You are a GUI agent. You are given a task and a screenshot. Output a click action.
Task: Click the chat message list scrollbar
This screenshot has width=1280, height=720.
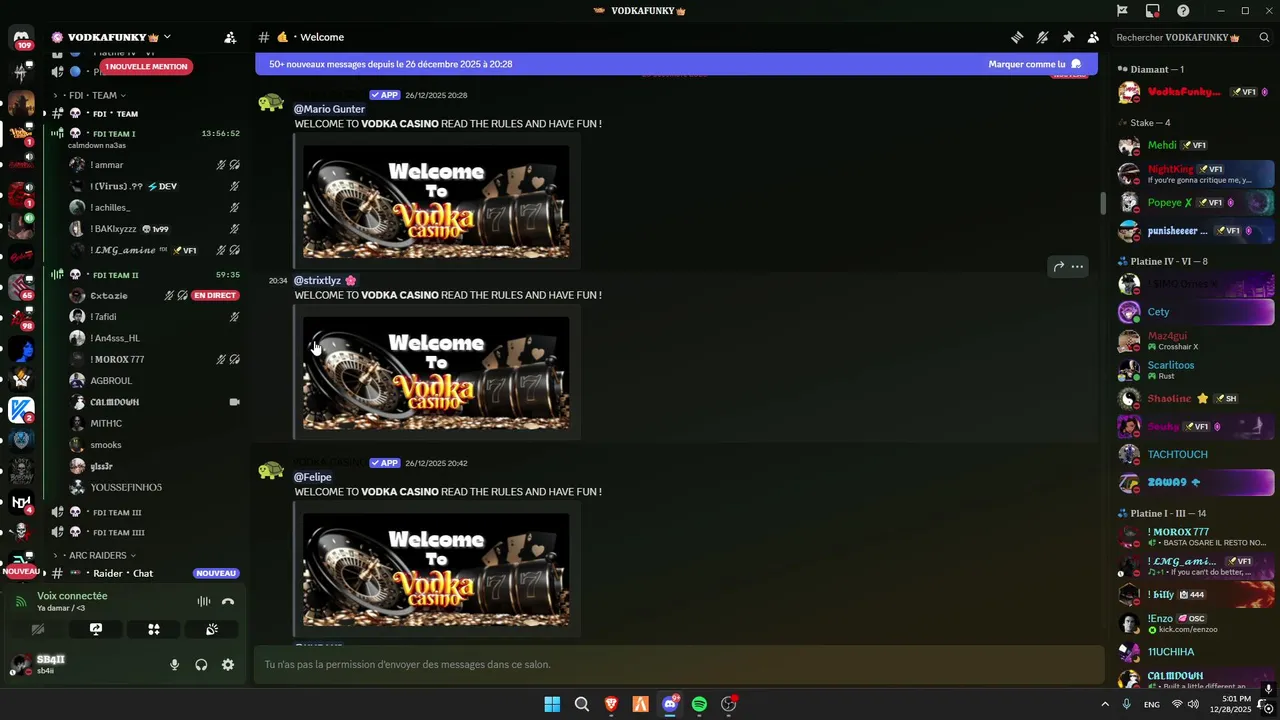pyautogui.click(x=1103, y=202)
